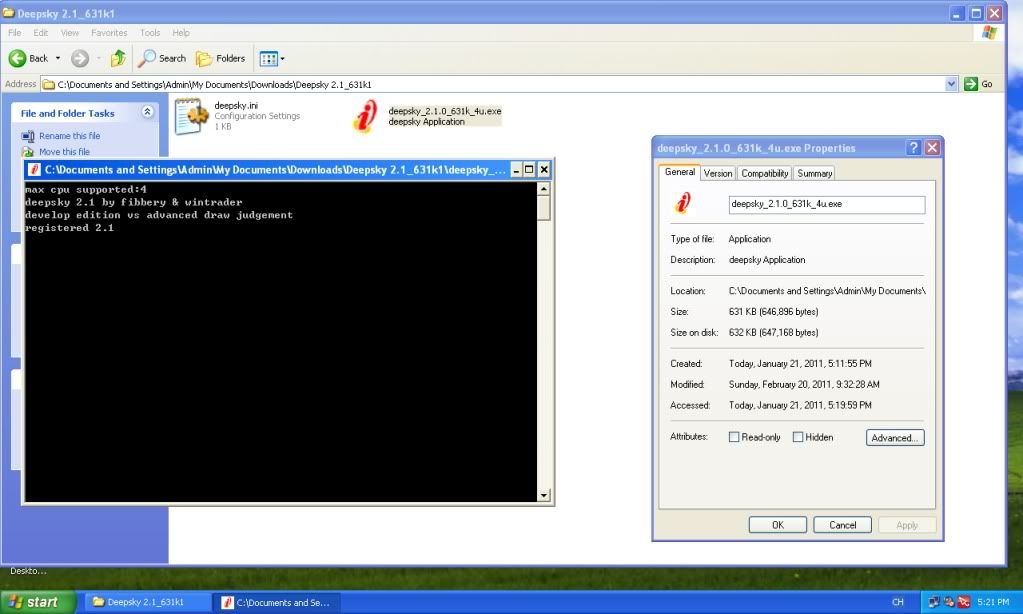Click the console scrollbar up arrow
This screenshot has width=1023, height=614.
pos(543,189)
